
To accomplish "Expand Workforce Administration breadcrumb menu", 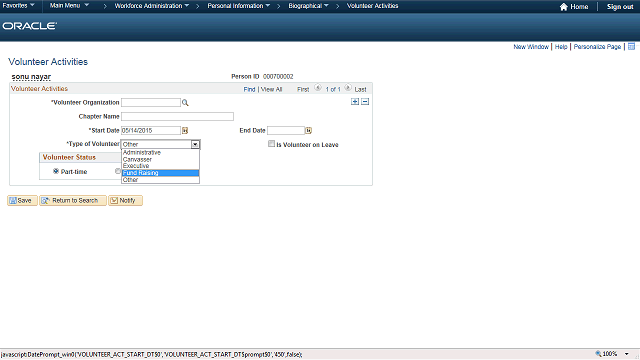I will pos(151,6).
